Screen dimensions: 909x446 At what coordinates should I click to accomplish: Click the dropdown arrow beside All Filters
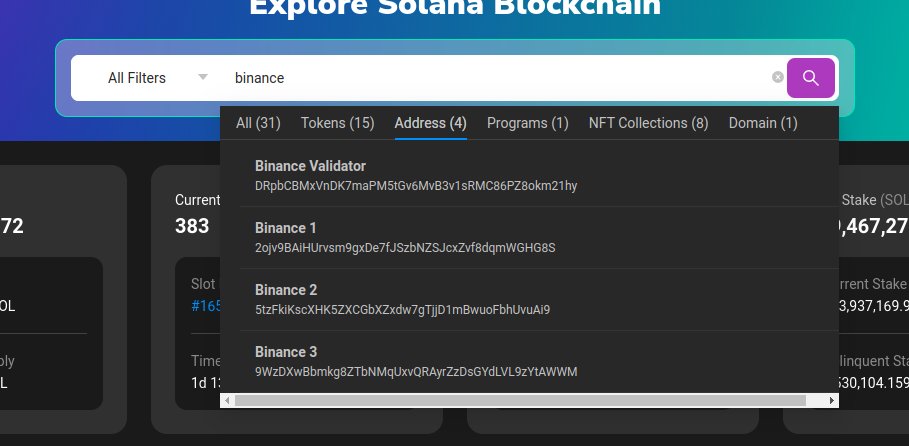point(203,77)
